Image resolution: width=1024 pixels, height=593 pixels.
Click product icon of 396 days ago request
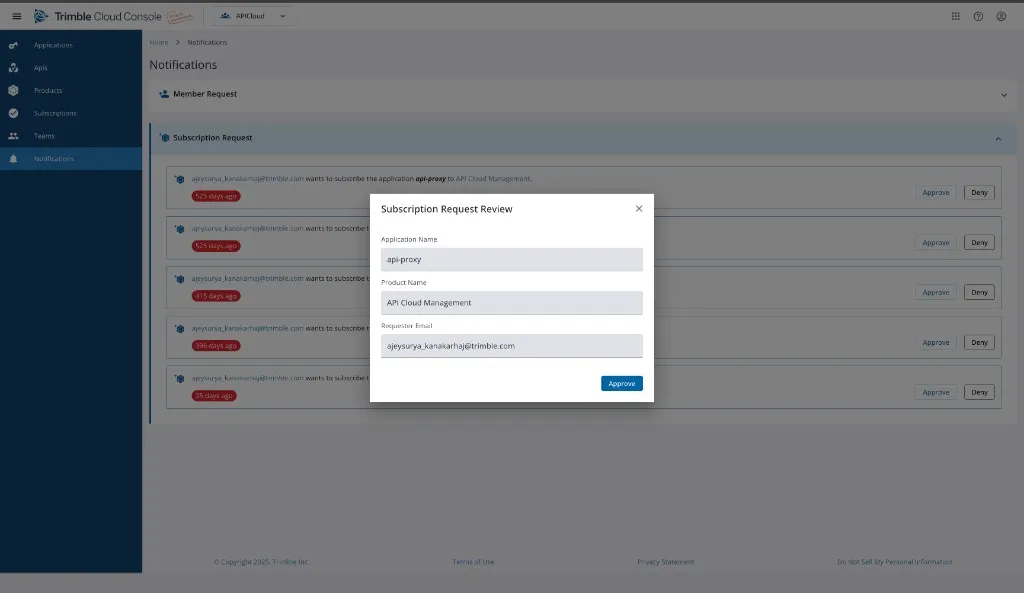[180, 329]
